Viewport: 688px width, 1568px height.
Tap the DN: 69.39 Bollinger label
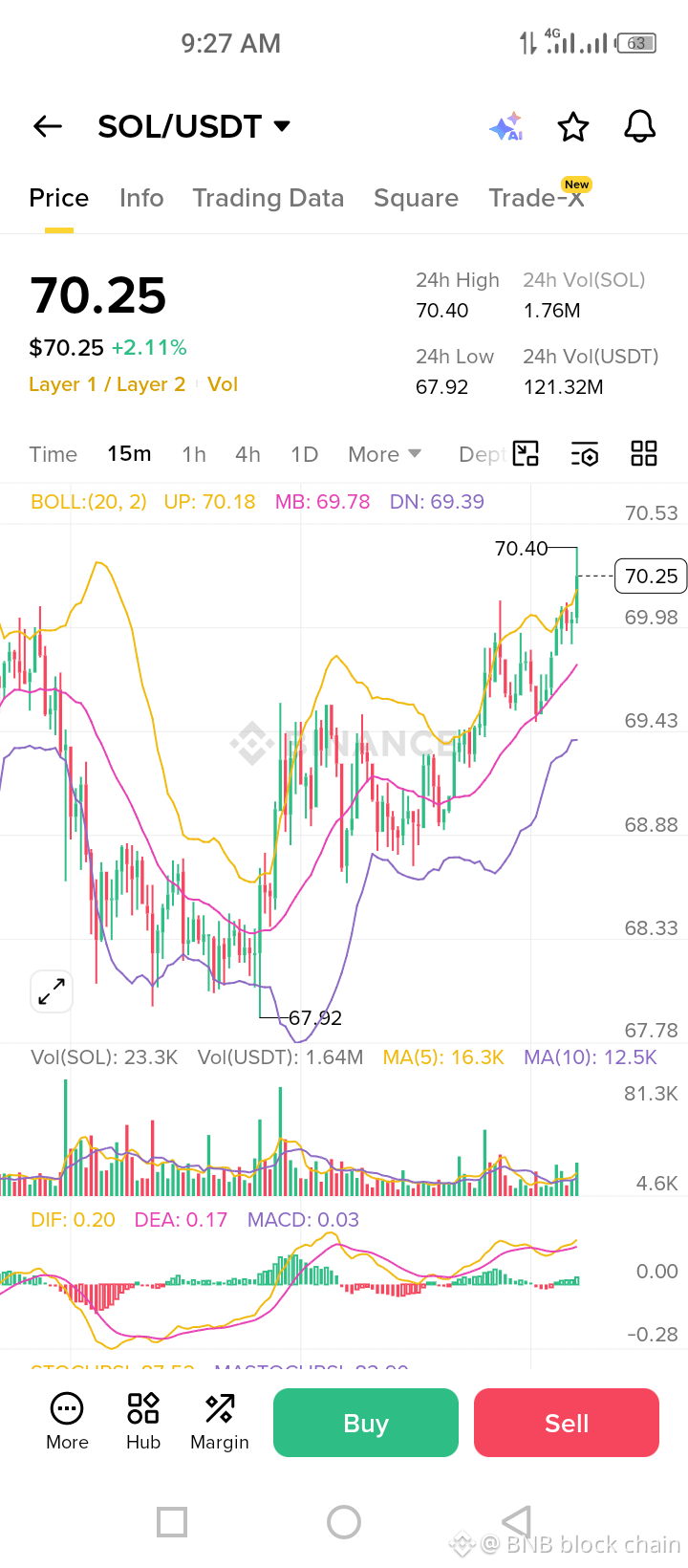pyautogui.click(x=437, y=502)
